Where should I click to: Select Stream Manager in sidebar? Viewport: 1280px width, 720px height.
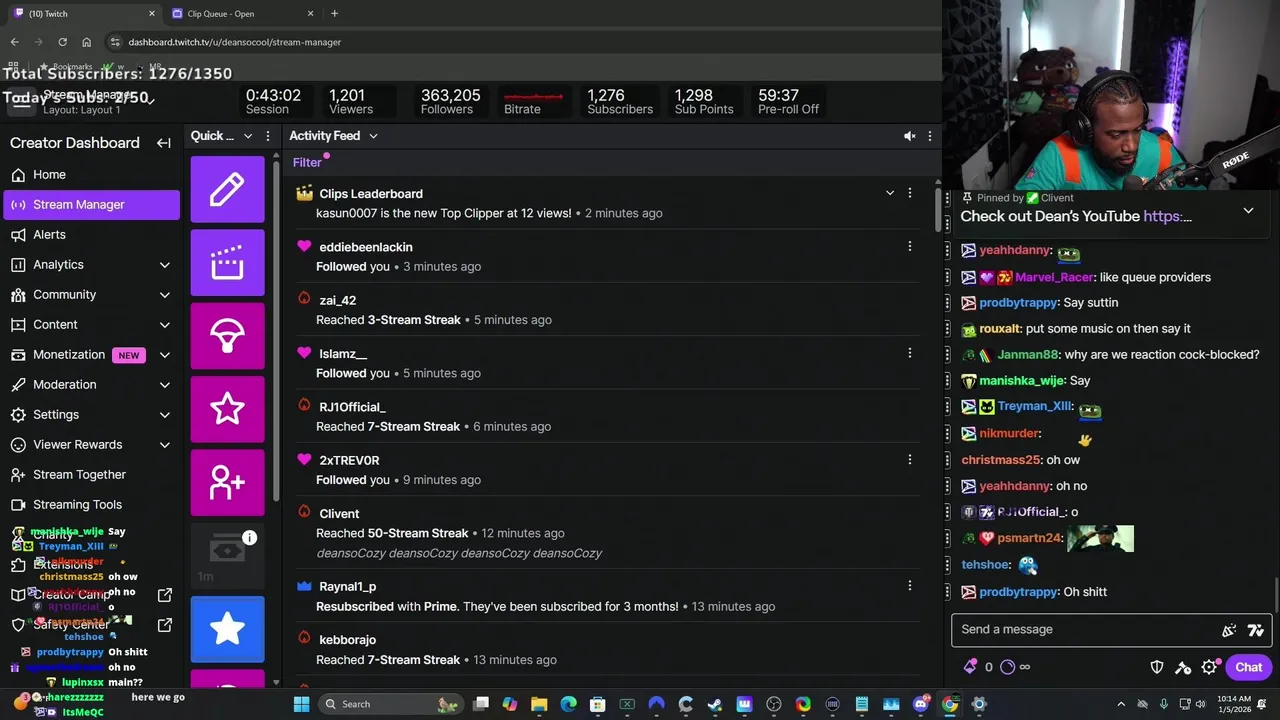pyautogui.click(x=90, y=204)
